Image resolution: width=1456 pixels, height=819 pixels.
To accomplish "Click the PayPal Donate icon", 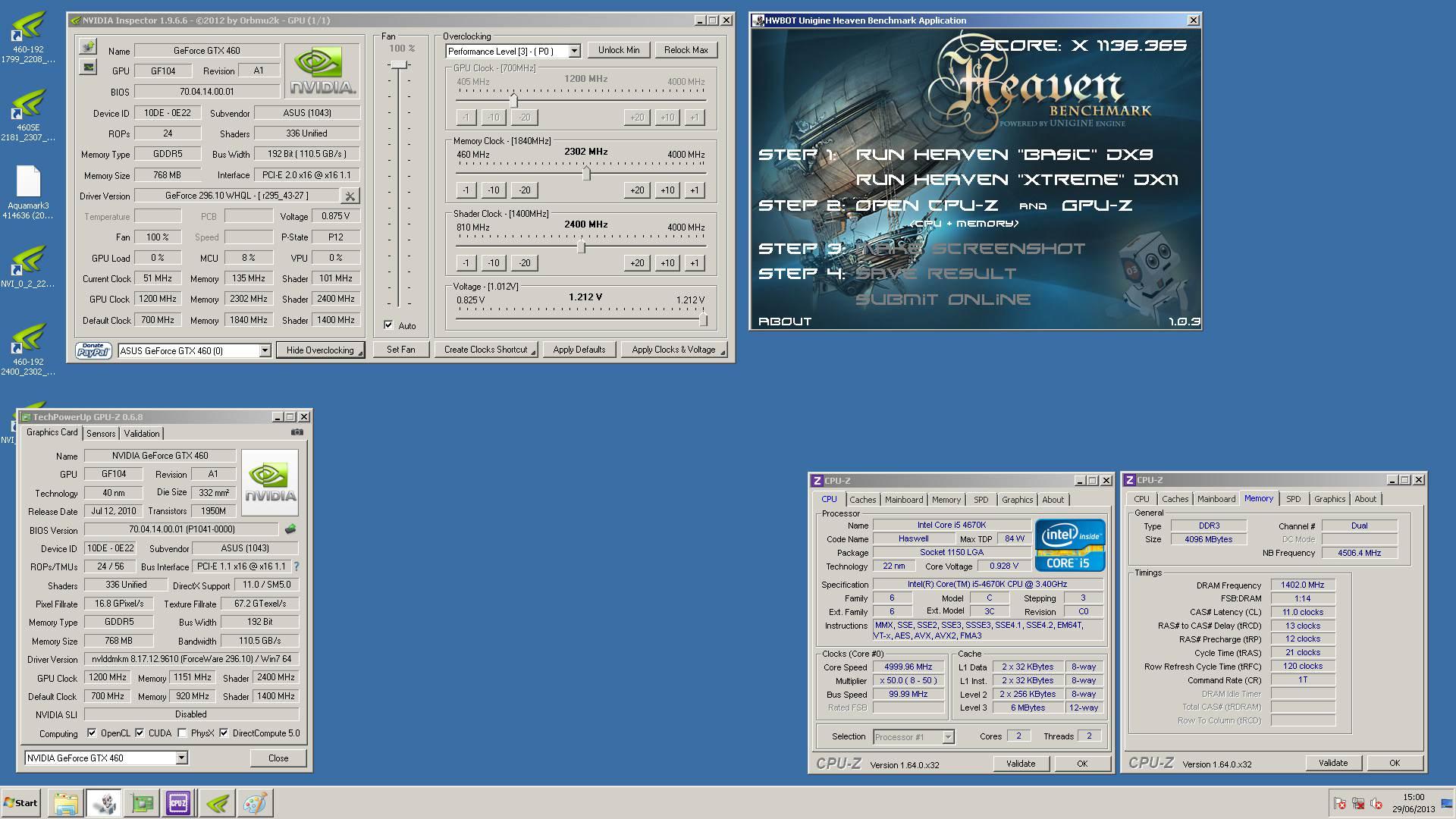I will click(x=93, y=350).
